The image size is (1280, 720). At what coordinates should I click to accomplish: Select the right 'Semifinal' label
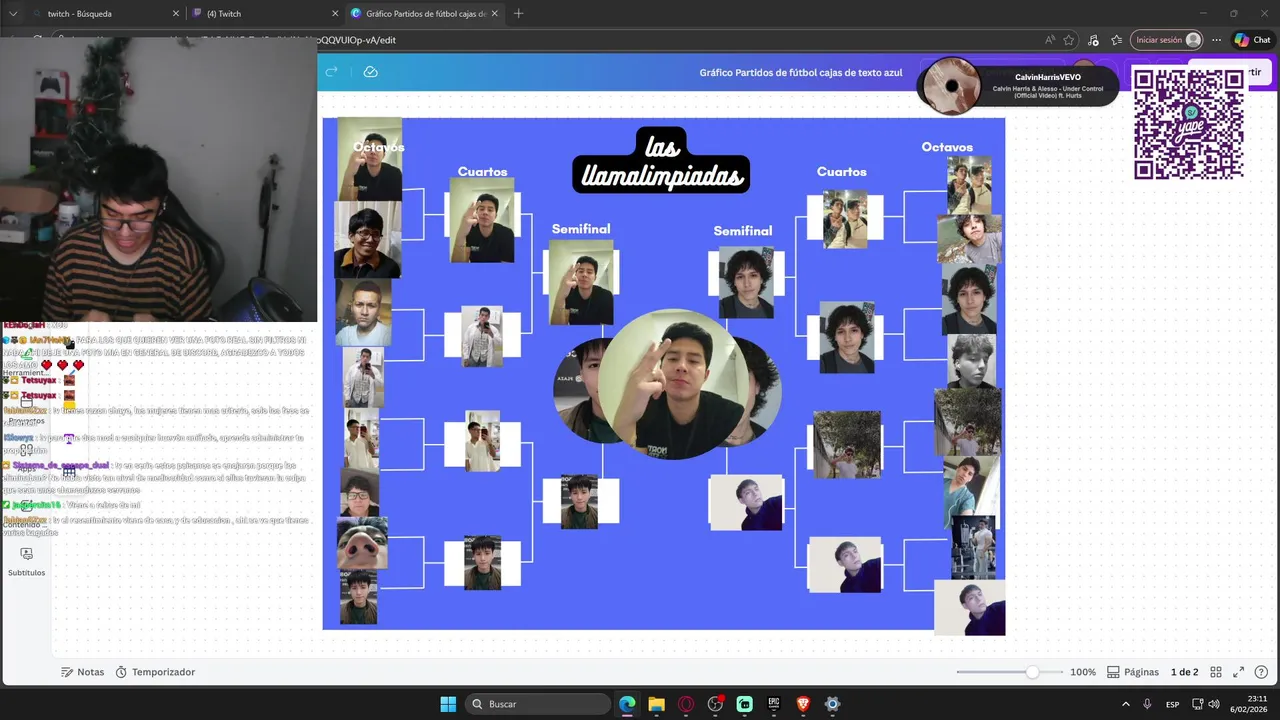tap(743, 231)
